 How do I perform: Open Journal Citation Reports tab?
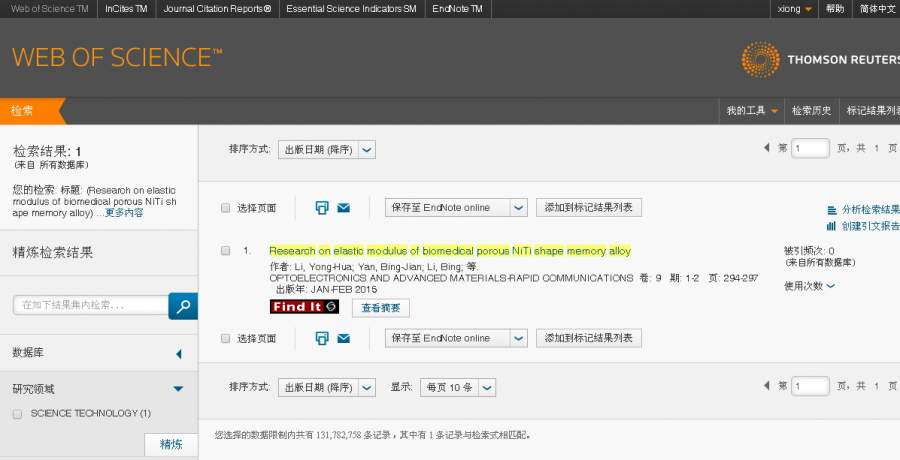(217, 9)
